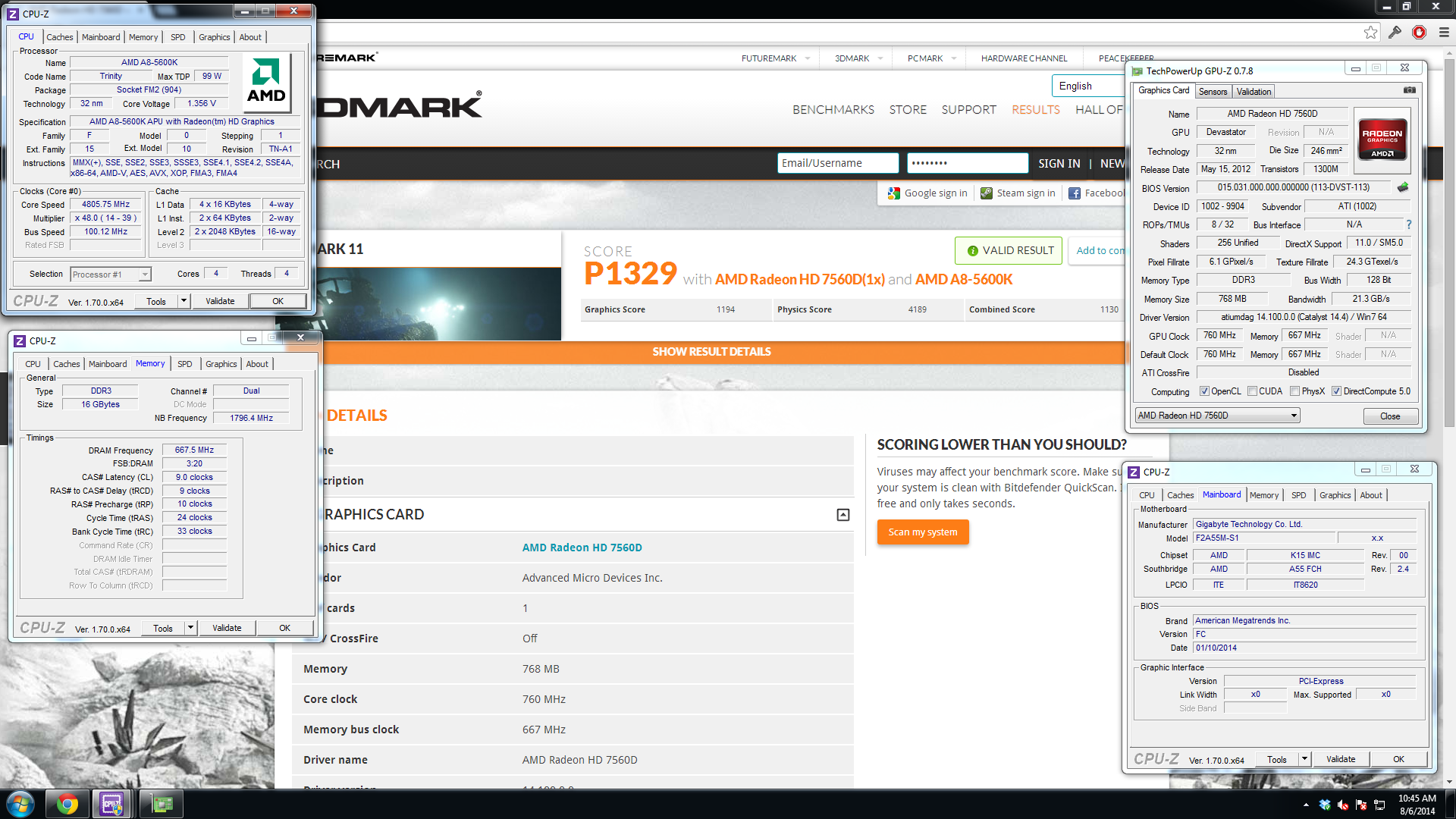Click the Close button in GPU-Z

pyautogui.click(x=1390, y=416)
